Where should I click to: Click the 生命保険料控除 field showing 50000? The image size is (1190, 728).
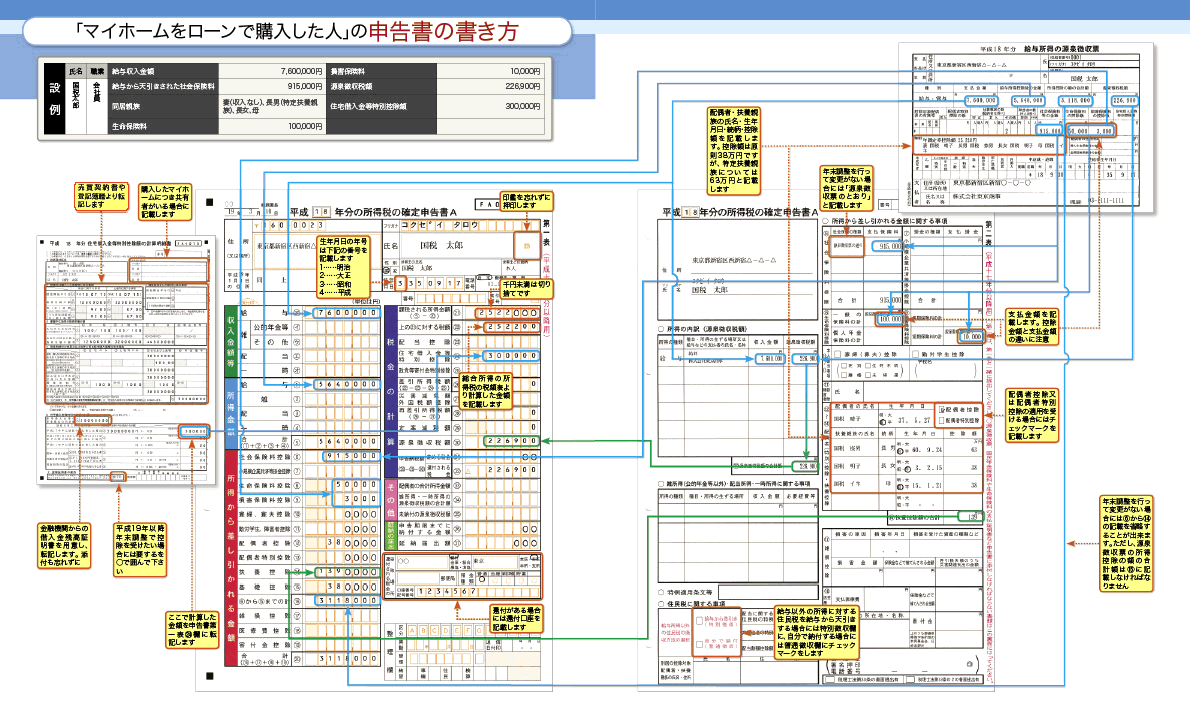355,484
